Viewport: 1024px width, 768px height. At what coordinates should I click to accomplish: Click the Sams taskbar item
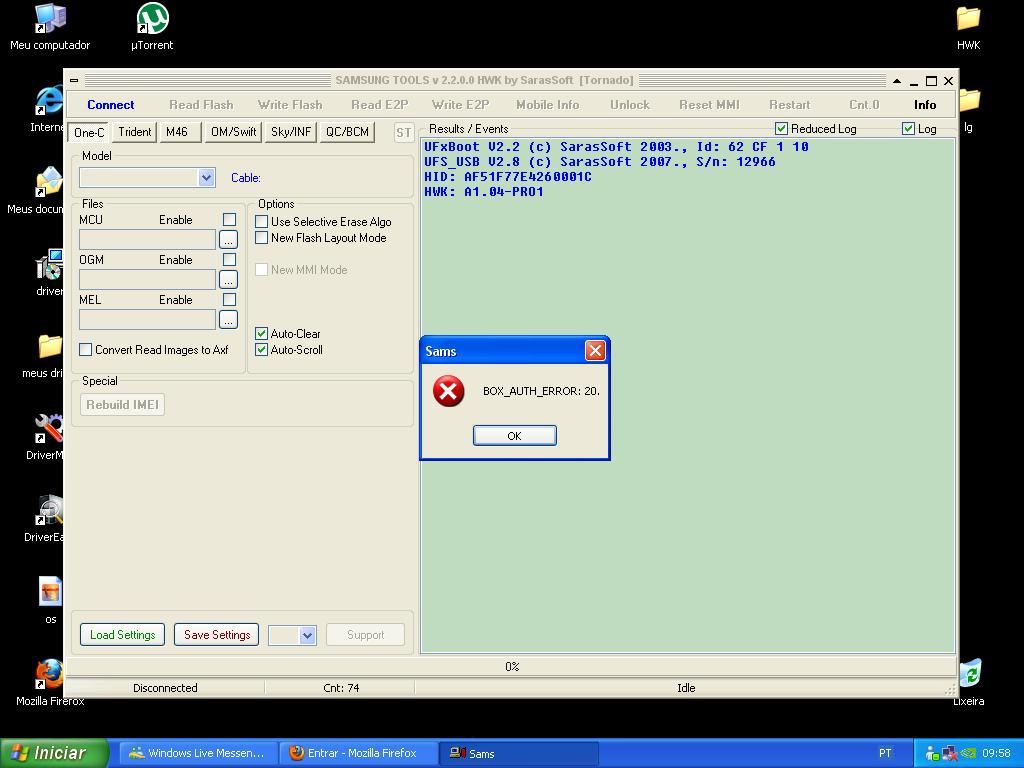[519, 753]
